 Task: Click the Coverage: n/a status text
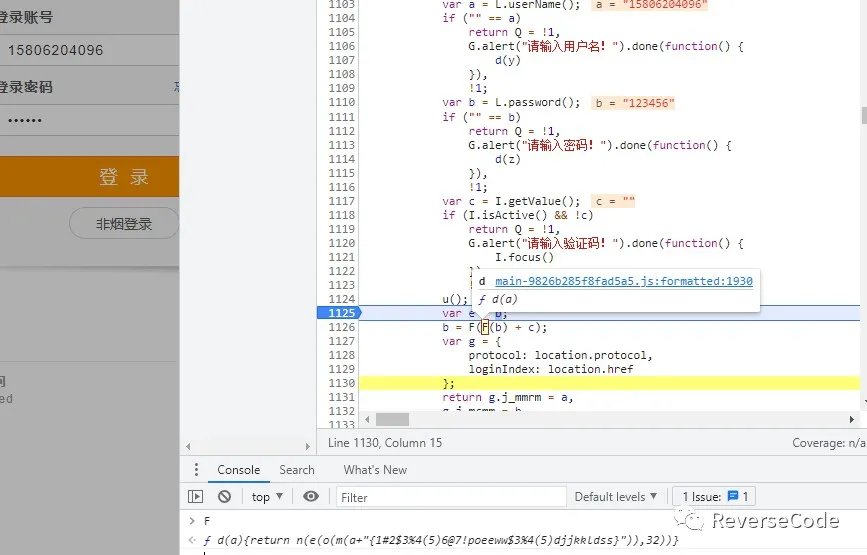click(829, 443)
